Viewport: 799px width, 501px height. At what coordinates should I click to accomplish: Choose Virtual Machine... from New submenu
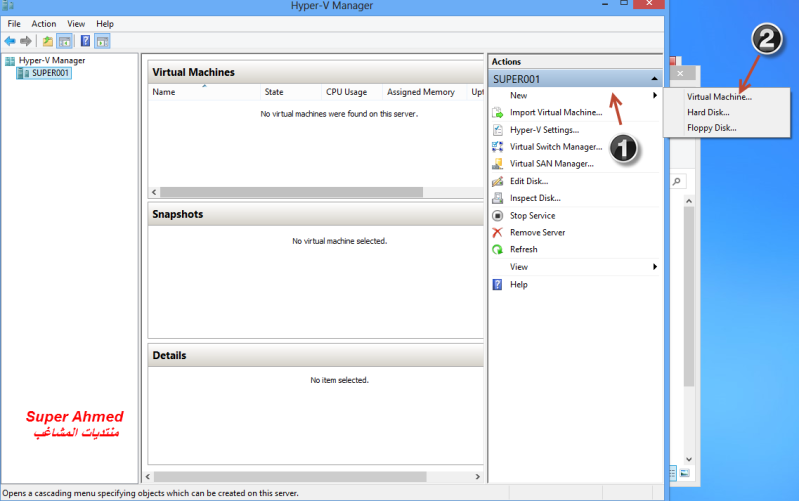click(719, 97)
